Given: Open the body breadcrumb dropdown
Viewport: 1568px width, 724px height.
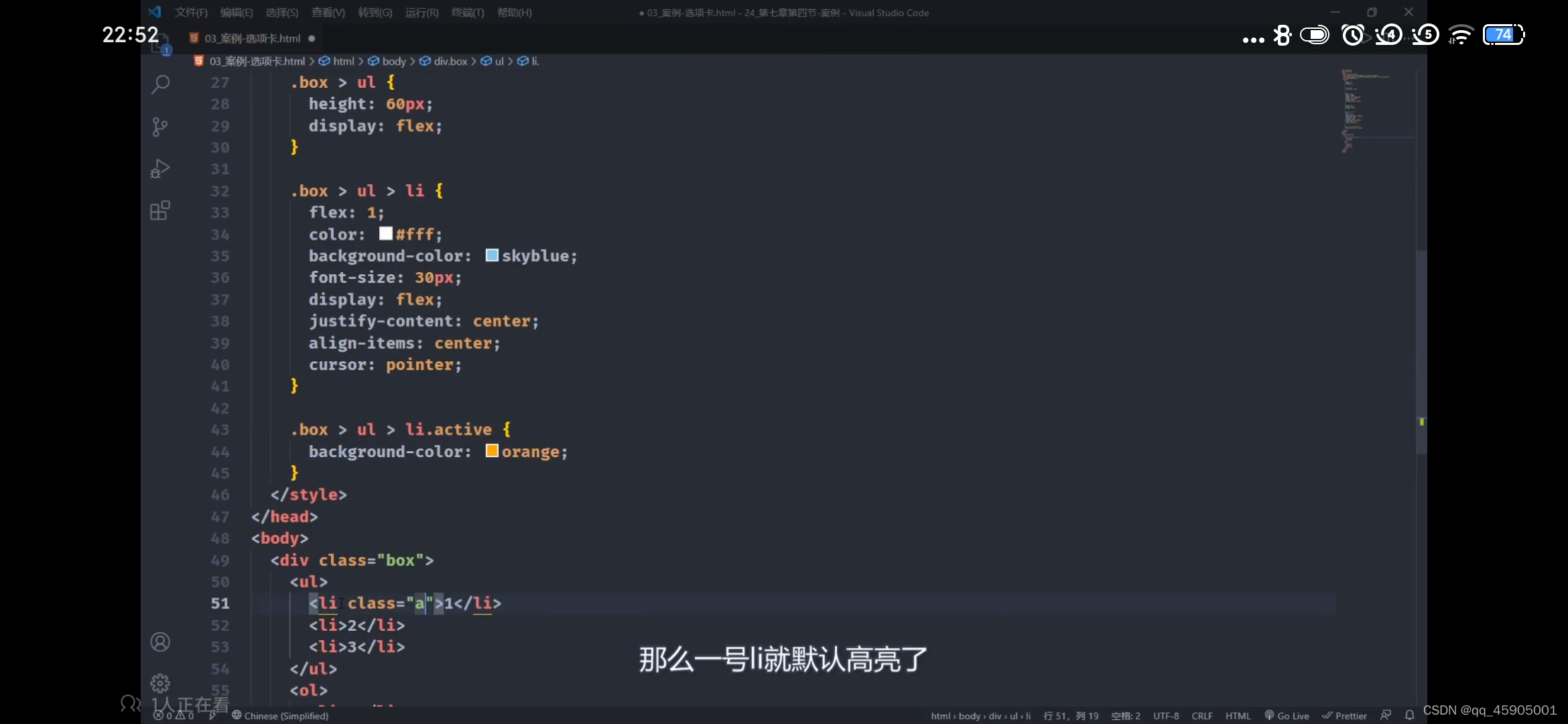Looking at the screenshot, I should click(395, 60).
